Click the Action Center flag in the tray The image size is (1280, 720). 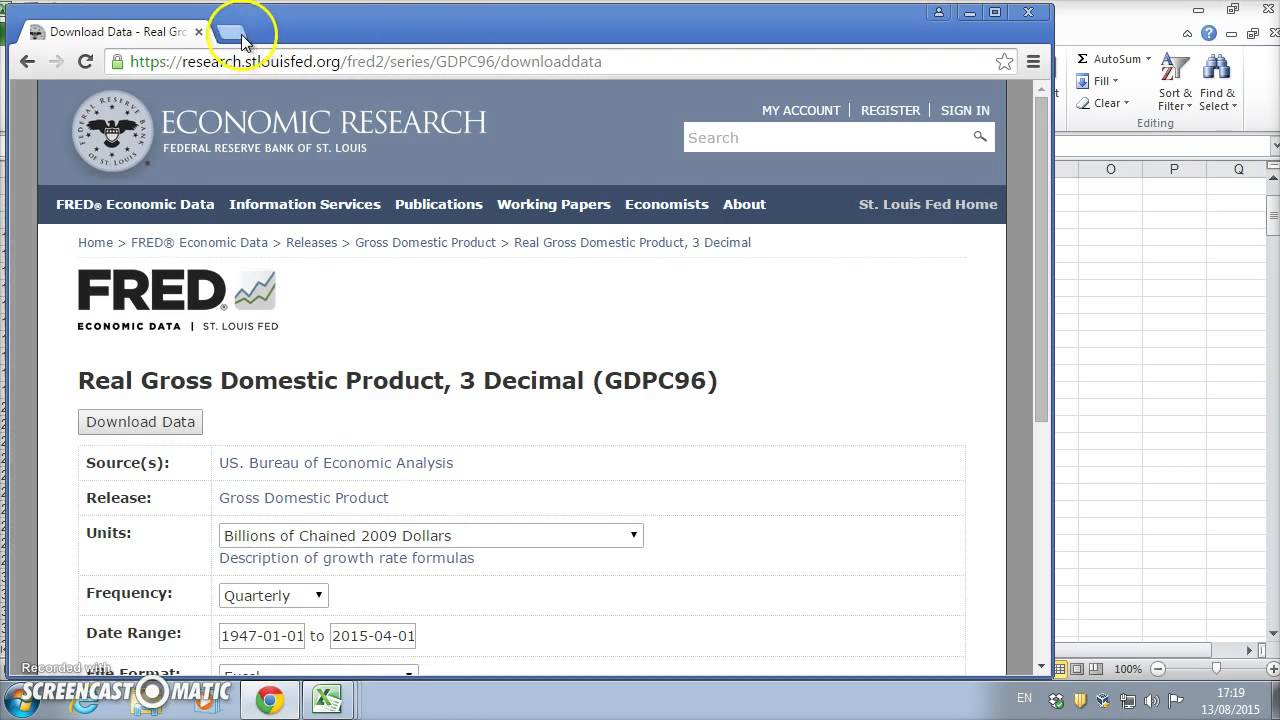[x=1177, y=700]
